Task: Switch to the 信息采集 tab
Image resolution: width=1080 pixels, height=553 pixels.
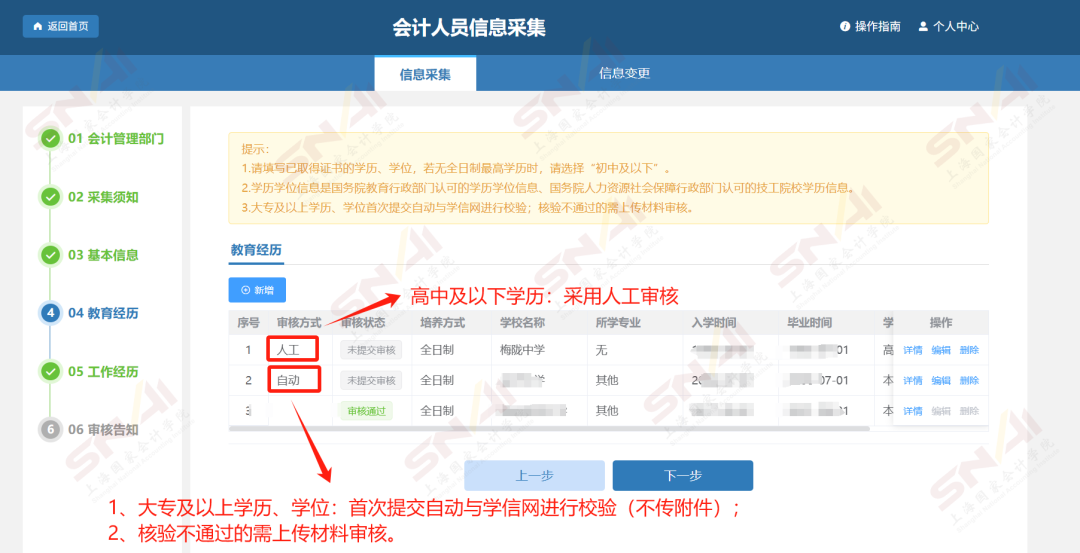Action: click(x=425, y=74)
